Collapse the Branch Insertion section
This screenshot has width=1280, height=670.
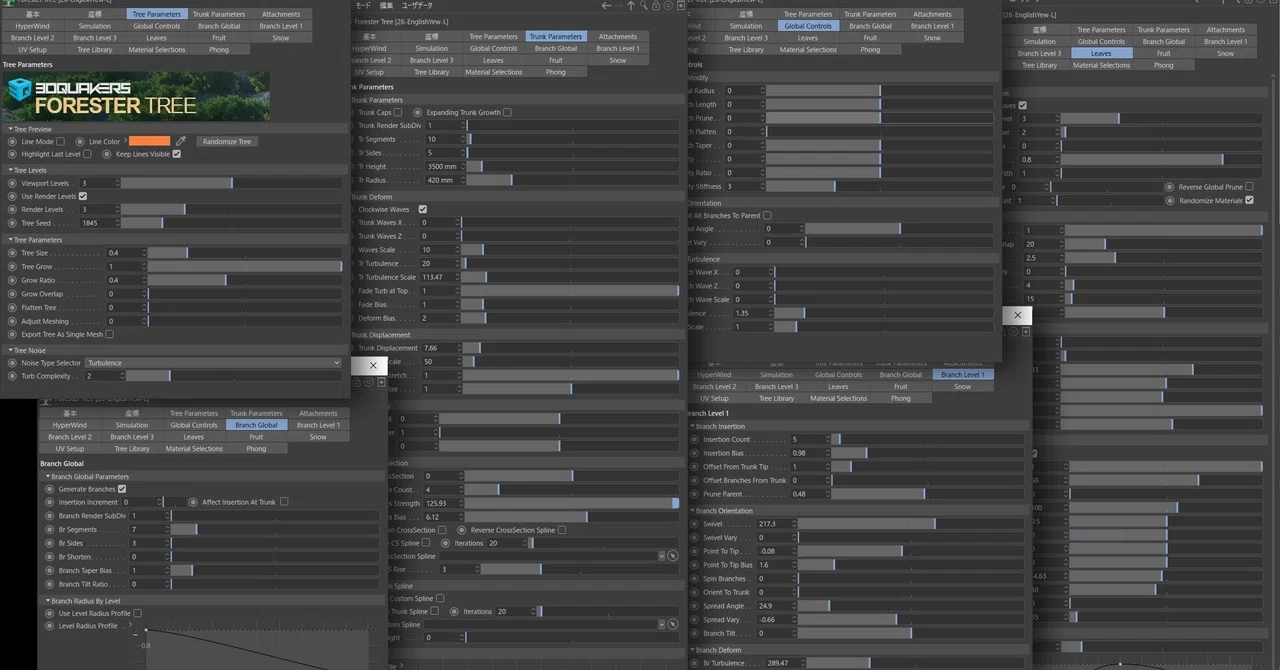692,426
